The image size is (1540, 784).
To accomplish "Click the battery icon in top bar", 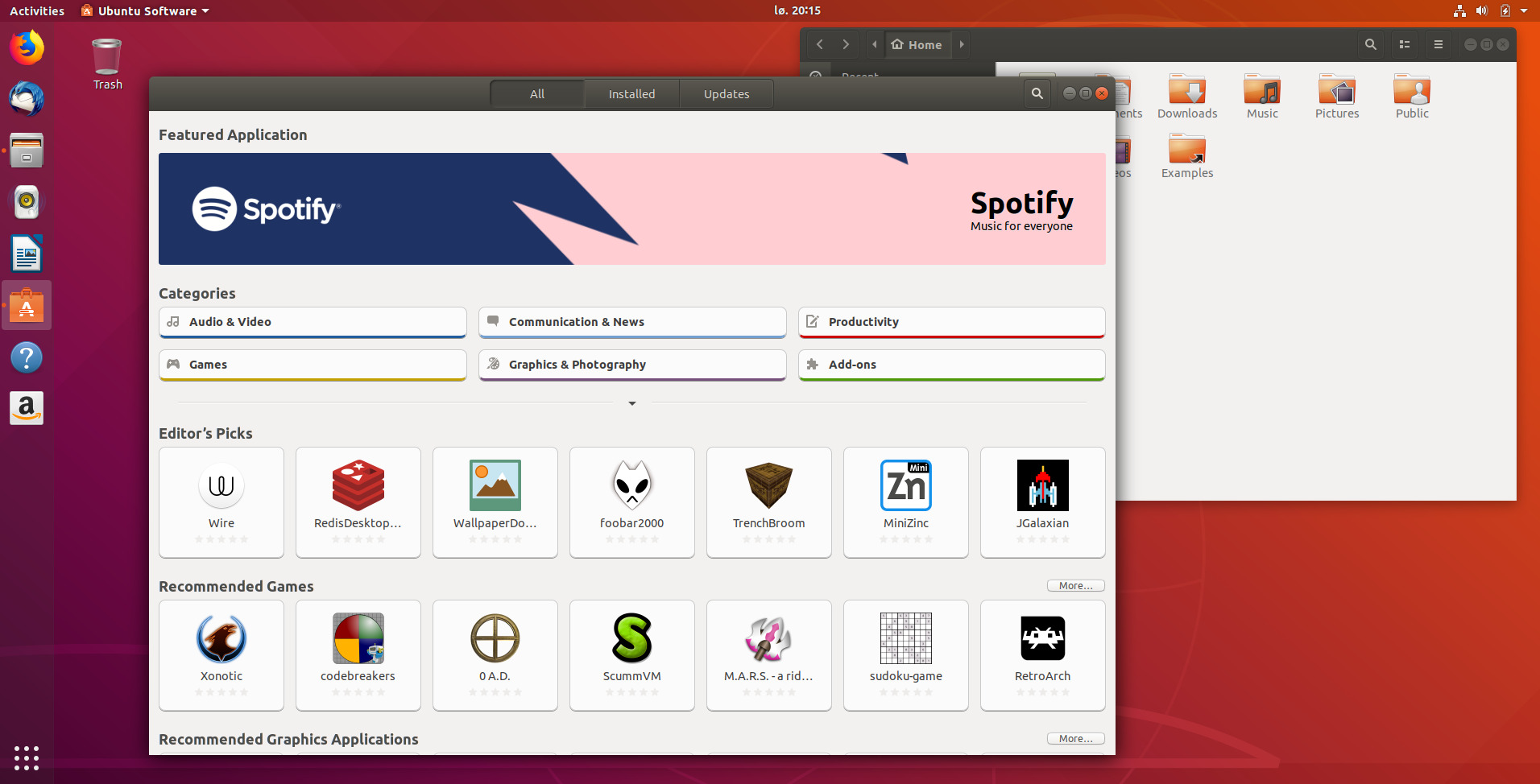I will tap(1505, 10).
